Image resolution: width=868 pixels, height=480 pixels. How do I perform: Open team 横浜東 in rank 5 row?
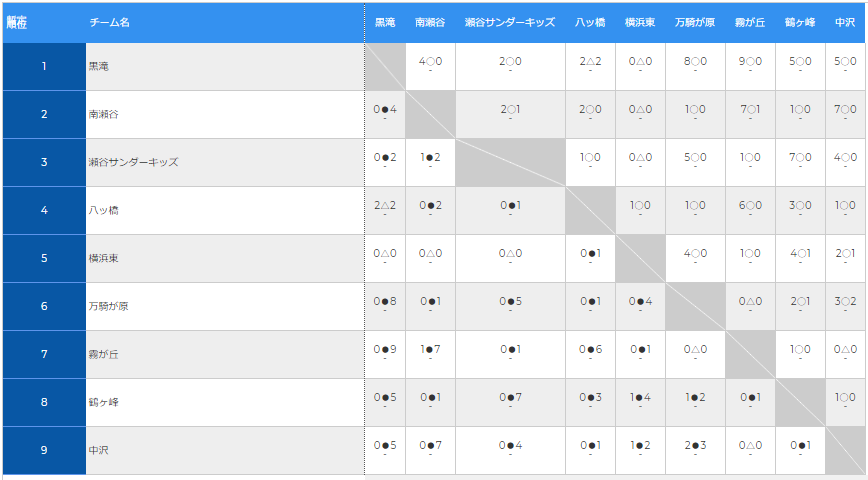[104, 259]
